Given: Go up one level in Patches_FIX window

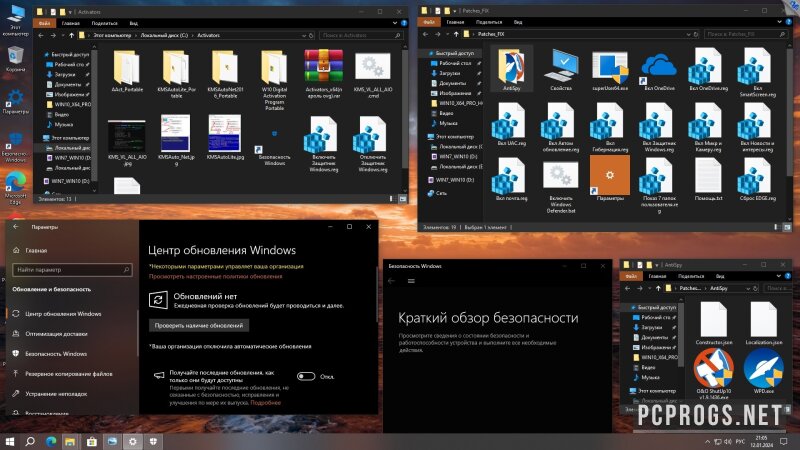Looking at the screenshot, I should pyautogui.click(x=456, y=34).
